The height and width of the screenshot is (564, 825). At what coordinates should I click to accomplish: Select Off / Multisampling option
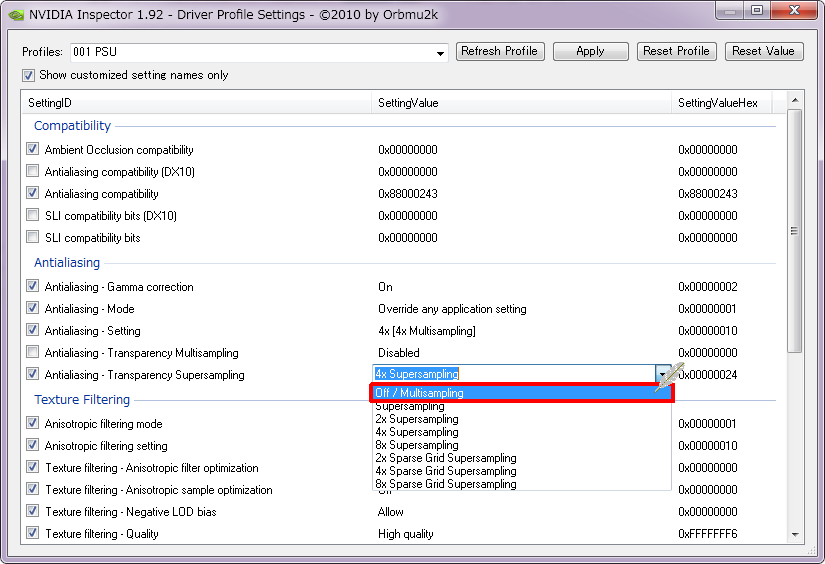coord(521,393)
